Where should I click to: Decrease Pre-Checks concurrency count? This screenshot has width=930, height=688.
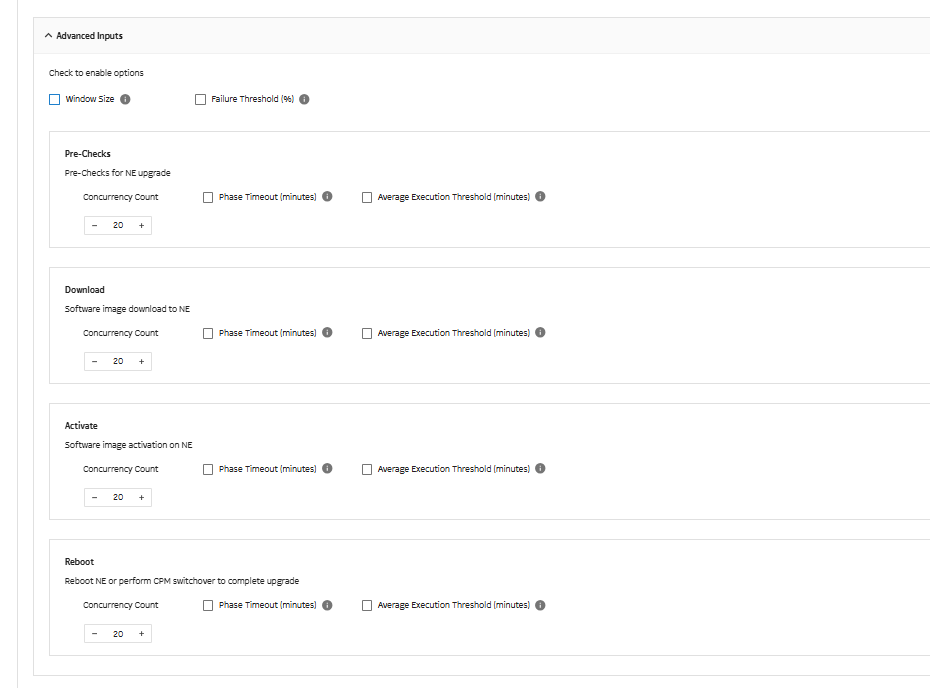tap(94, 226)
